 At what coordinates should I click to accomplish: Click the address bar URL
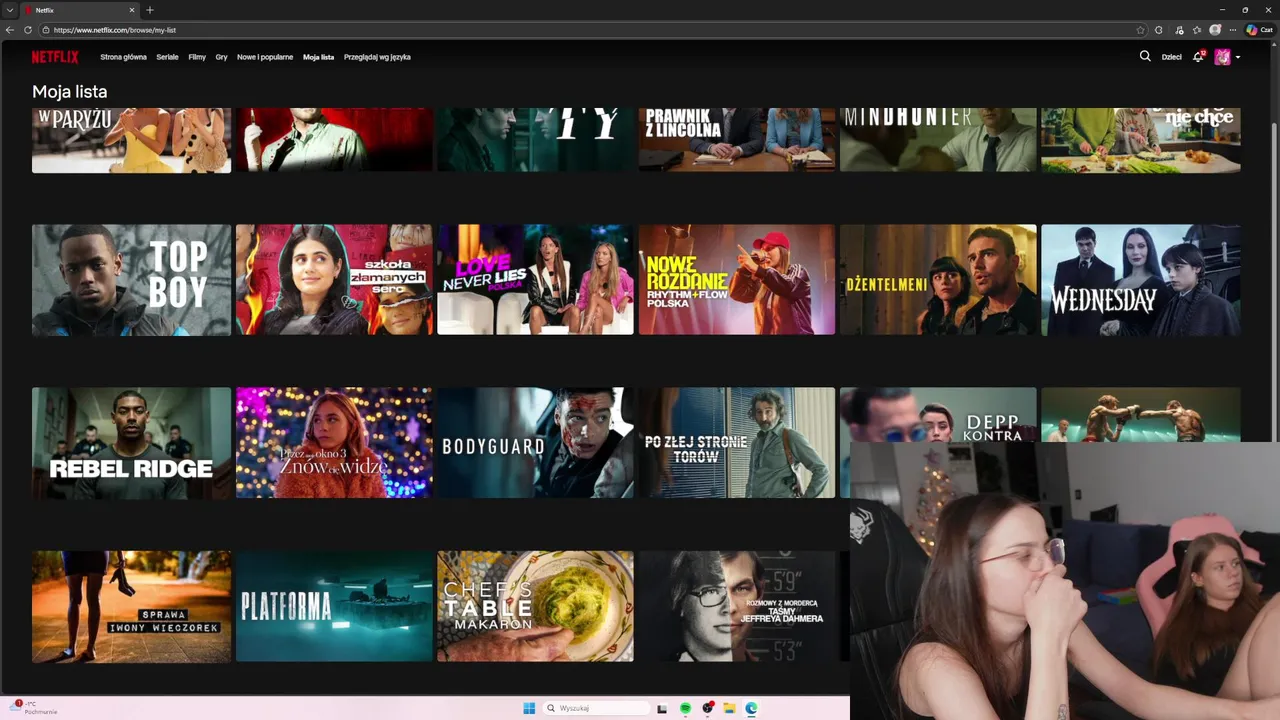pos(115,30)
